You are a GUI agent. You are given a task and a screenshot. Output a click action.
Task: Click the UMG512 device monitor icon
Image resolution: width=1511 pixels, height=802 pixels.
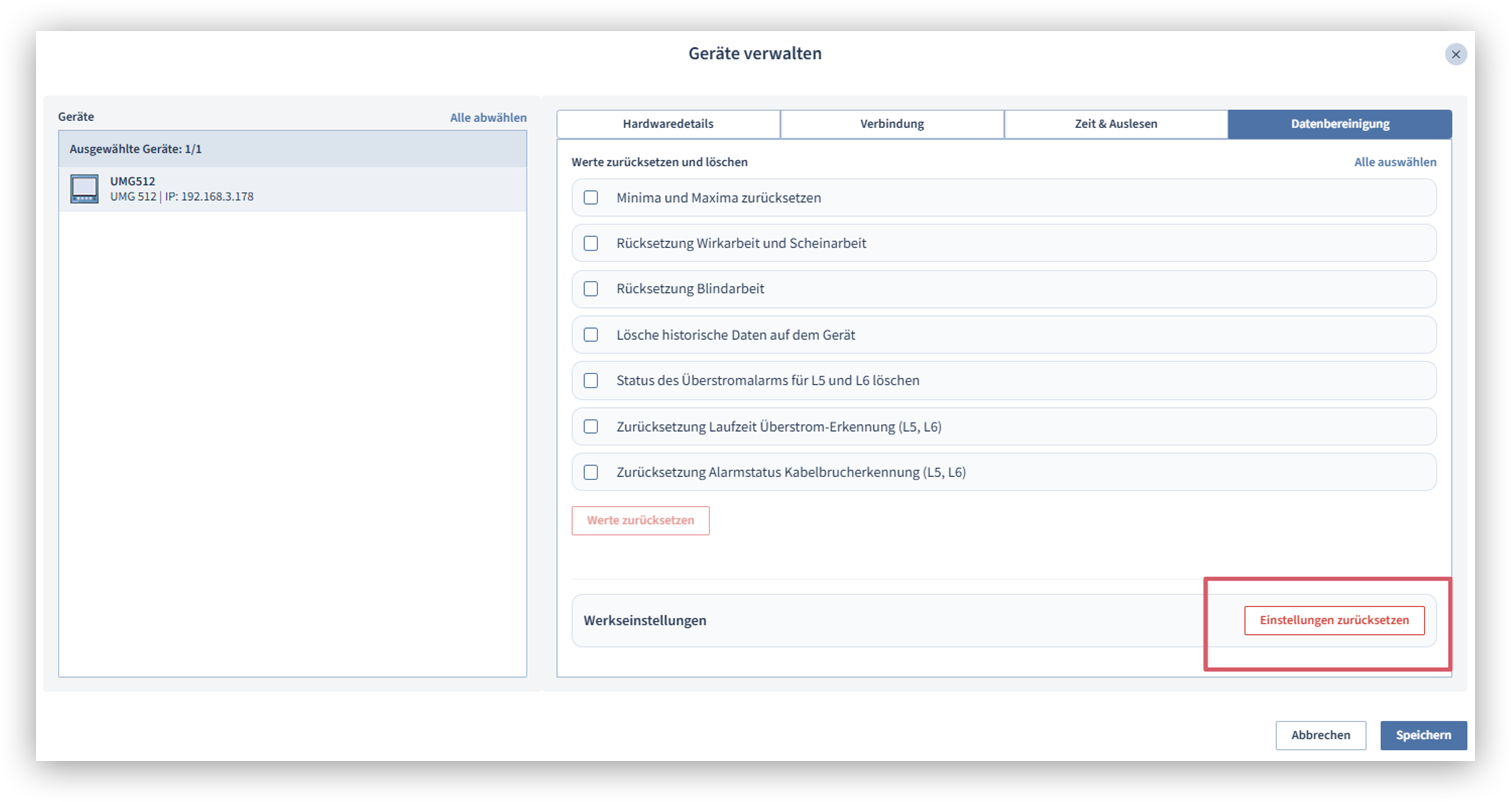tap(83, 189)
